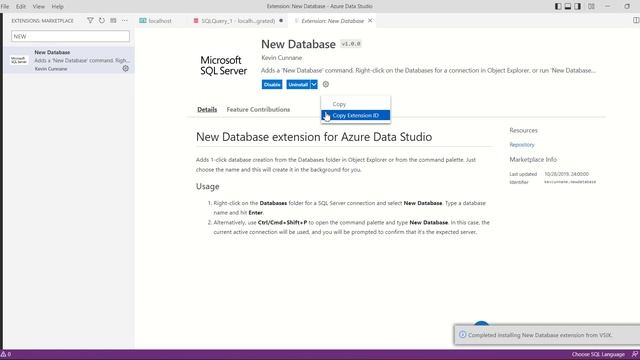Toggle secondary side bar layout icon
640x360 pixels.
pos(578,6)
